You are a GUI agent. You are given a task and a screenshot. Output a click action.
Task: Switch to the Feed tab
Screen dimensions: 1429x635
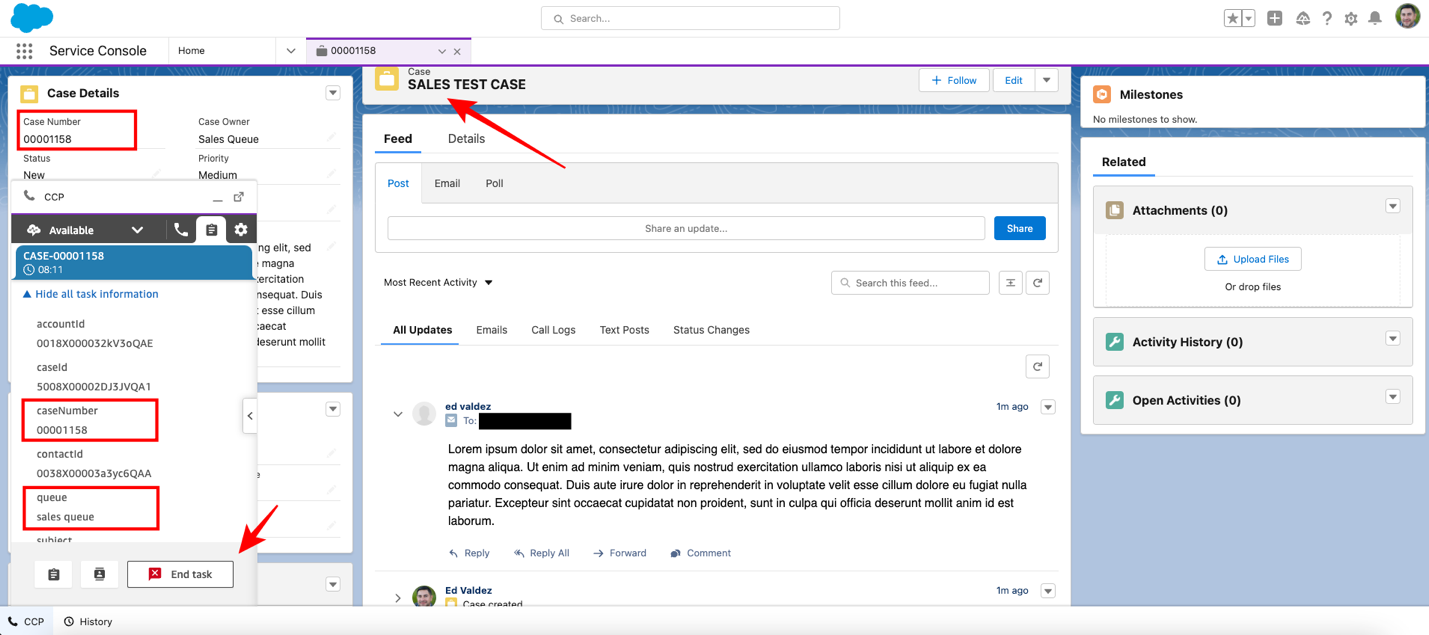pyautogui.click(x=398, y=139)
